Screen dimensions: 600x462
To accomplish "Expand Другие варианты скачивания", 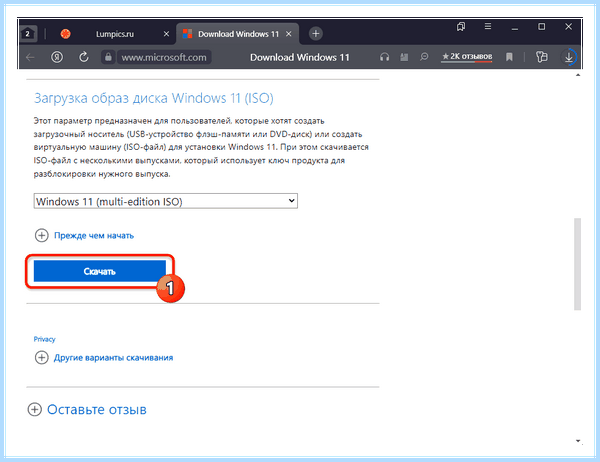I will (x=104, y=358).
